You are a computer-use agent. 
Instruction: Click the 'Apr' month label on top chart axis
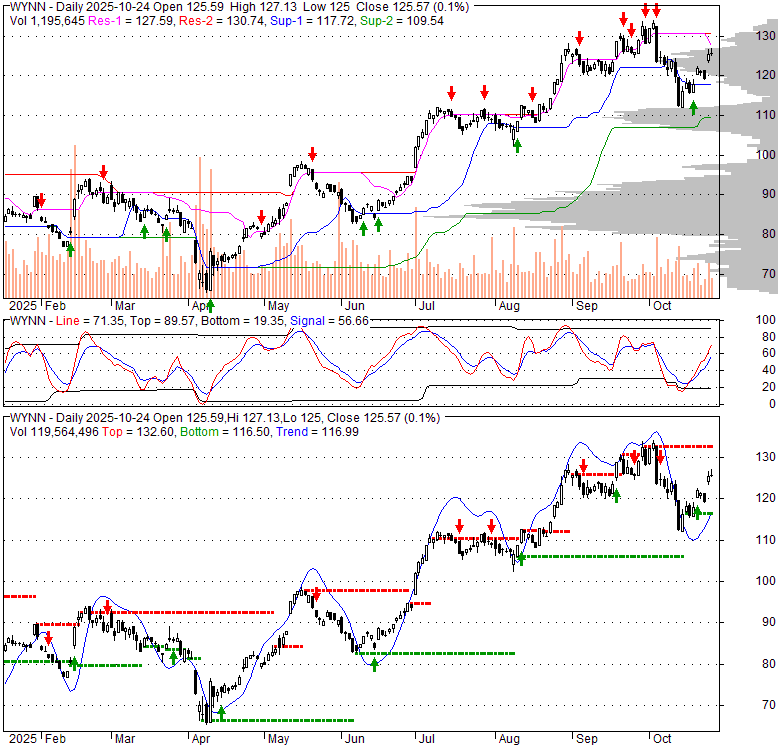pyautogui.click(x=198, y=305)
